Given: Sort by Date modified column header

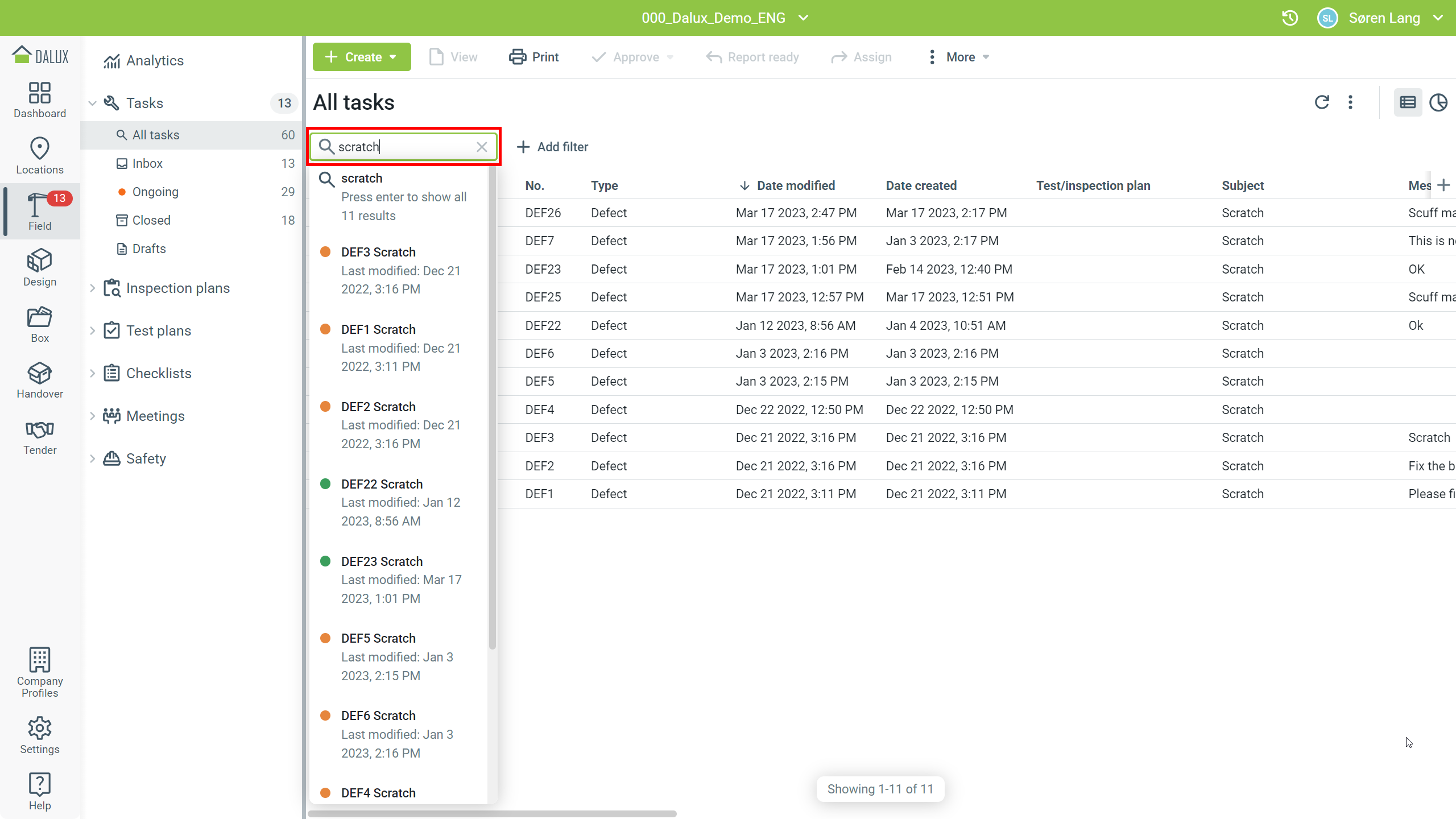Looking at the screenshot, I should (x=795, y=185).
